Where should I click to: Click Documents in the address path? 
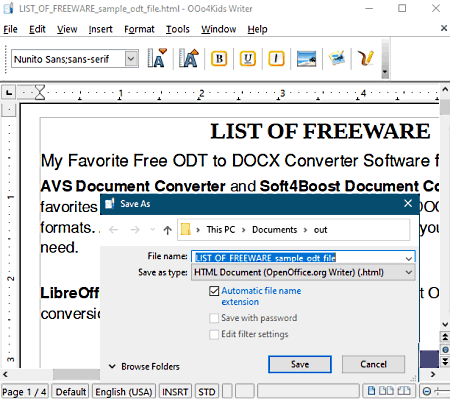point(274,230)
